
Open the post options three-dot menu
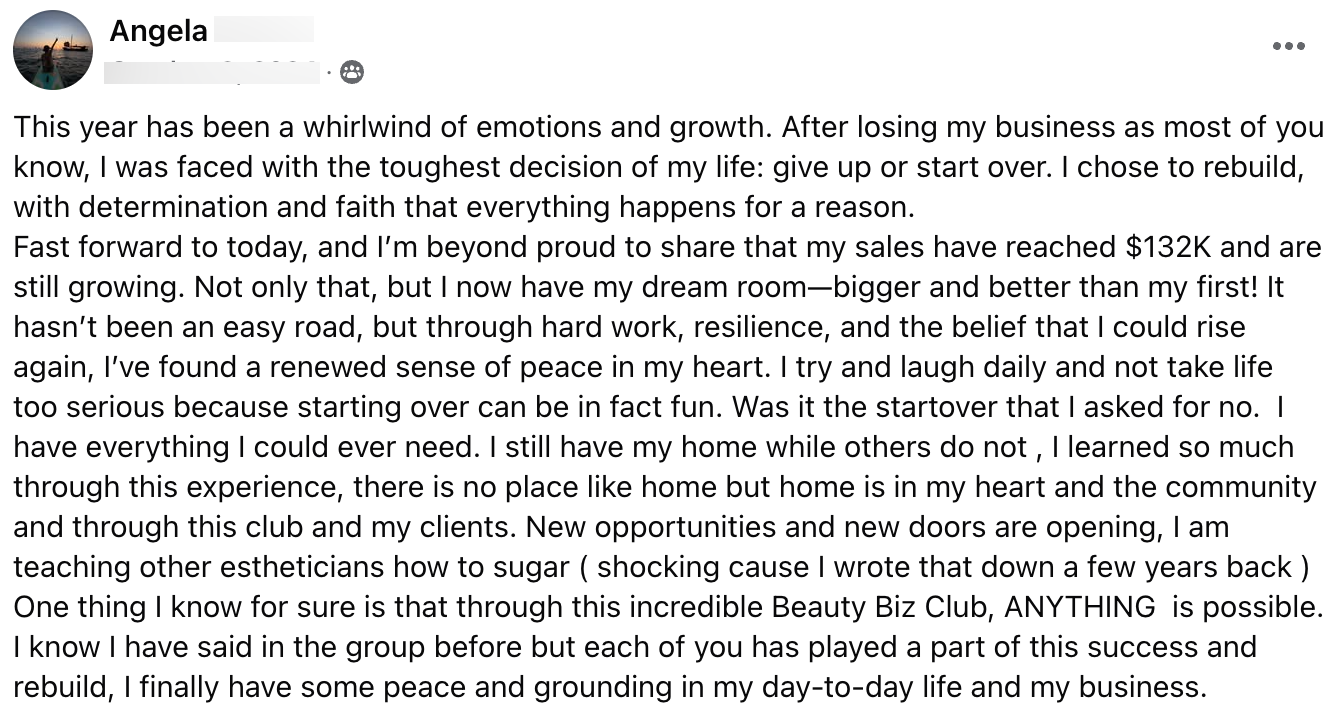(1288, 46)
